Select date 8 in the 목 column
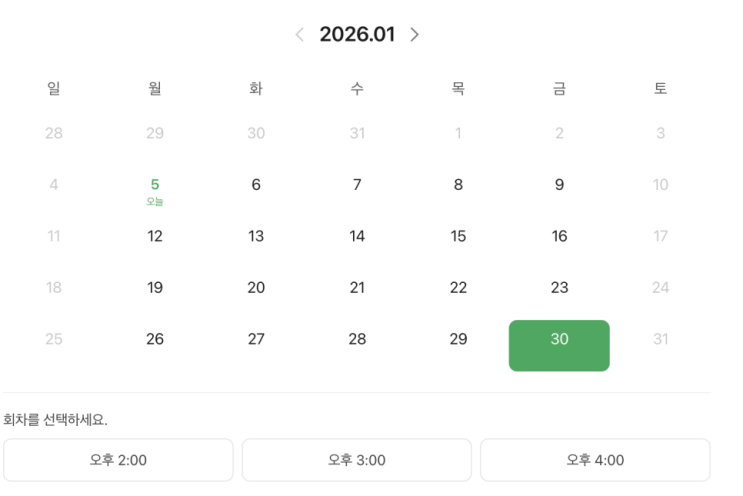 458,185
